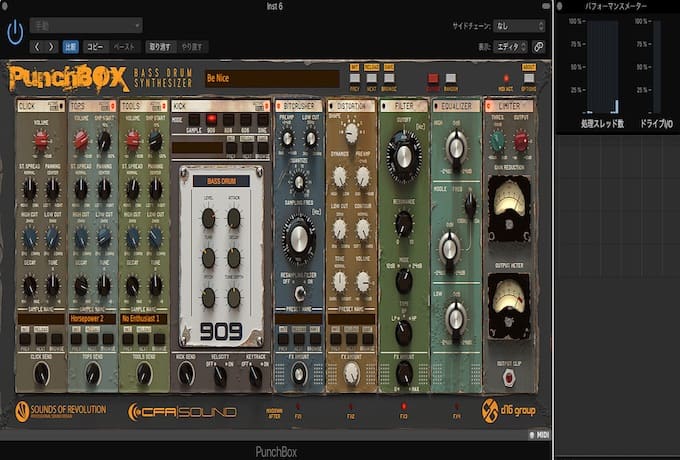
Task: Go to next setting with right arrow
Action: coord(51,47)
